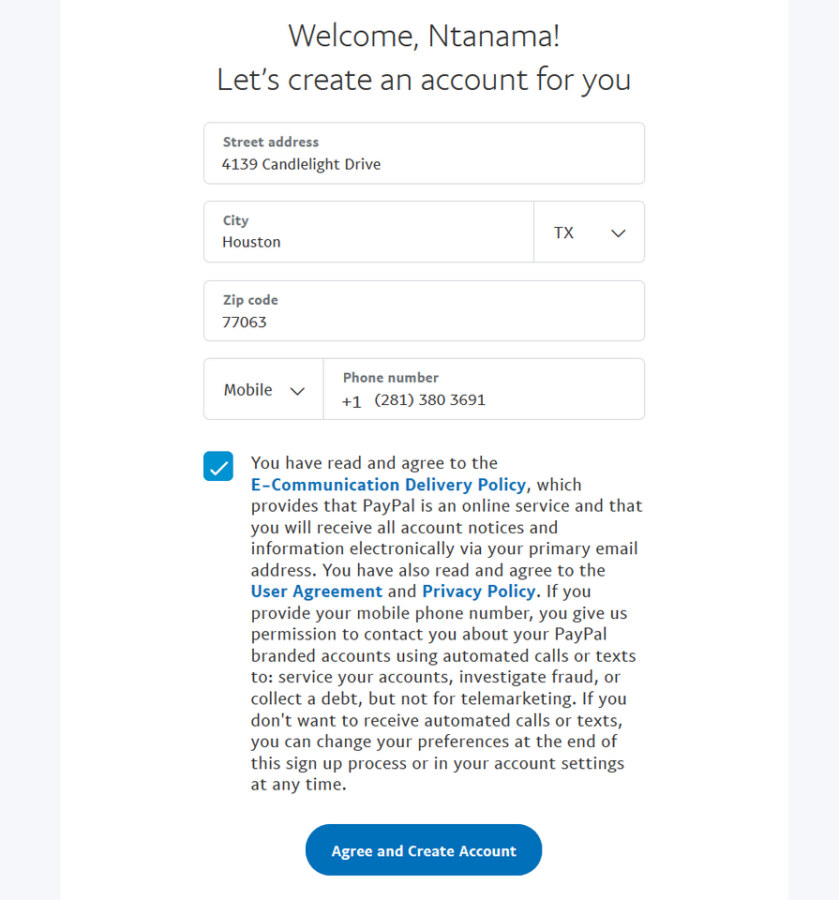Screen dimensions: 839x900
Task: Open the E-Communication Delivery Policy
Action: pos(388,484)
